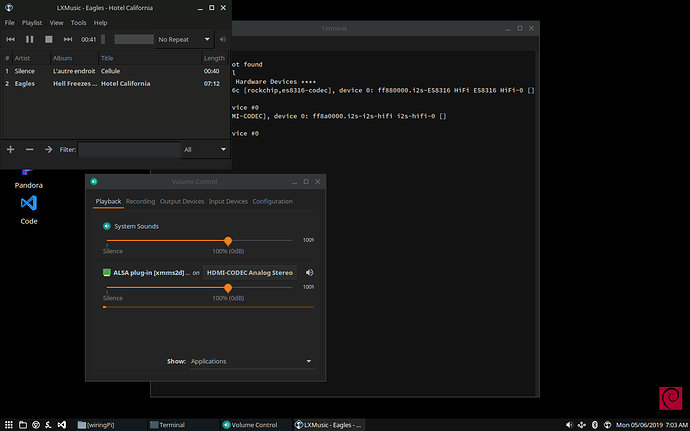Maximize the Volume Control window
This screenshot has width=690, height=431.
(306, 181)
